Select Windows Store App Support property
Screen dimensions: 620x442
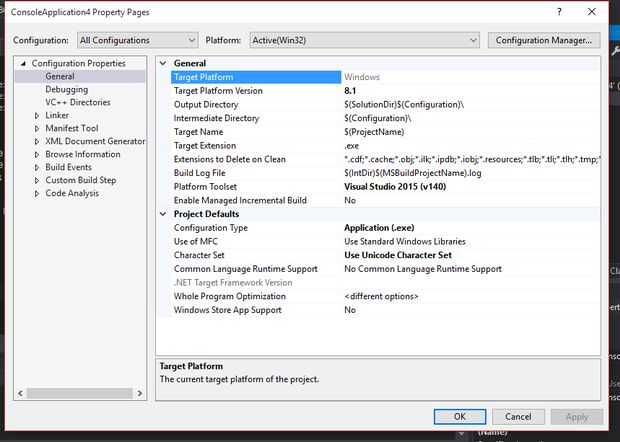click(x=227, y=310)
